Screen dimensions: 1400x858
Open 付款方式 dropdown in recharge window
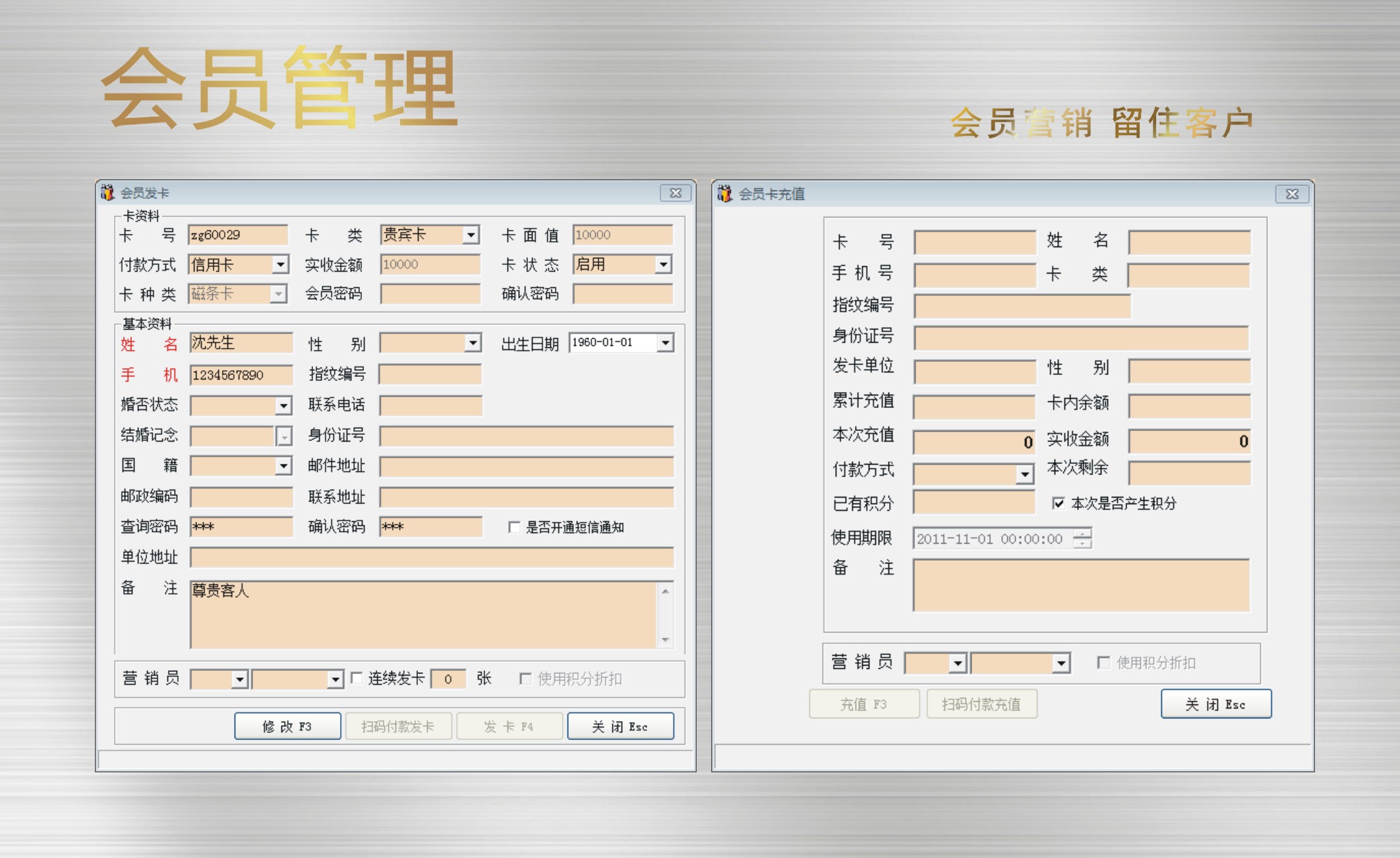pos(1024,473)
